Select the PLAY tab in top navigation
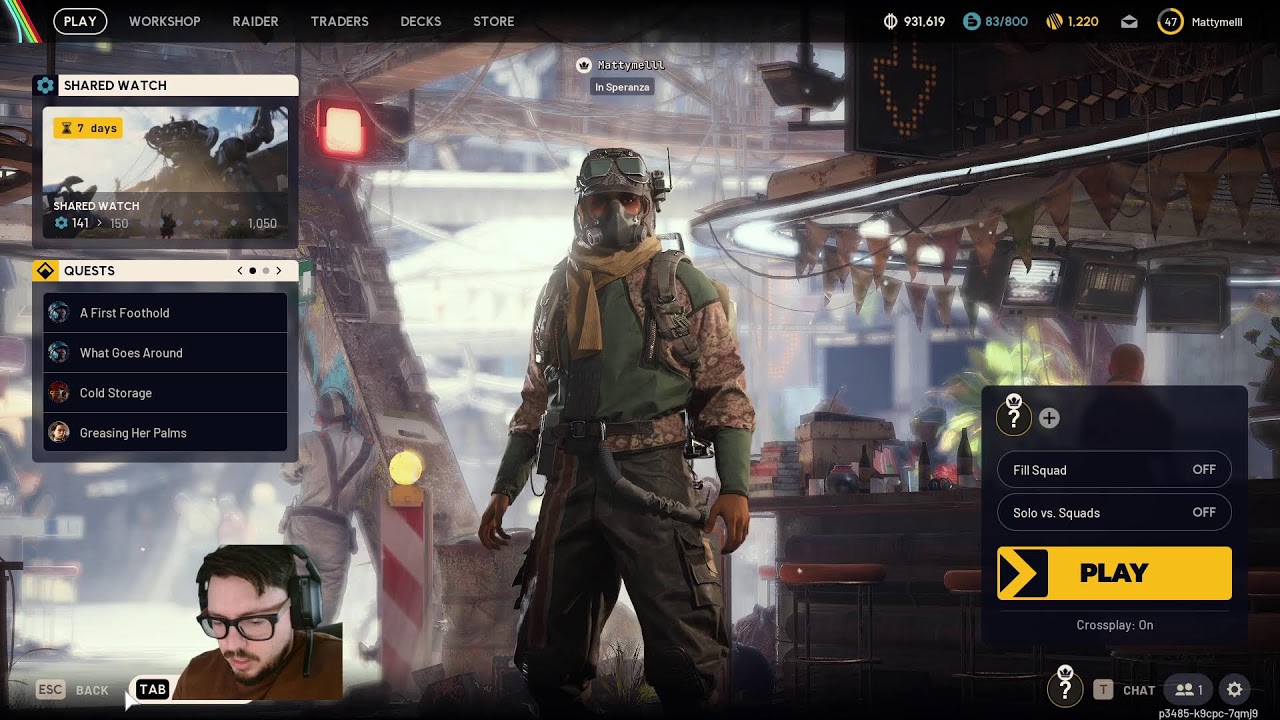The image size is (1280, 720). tap(80, 21)
